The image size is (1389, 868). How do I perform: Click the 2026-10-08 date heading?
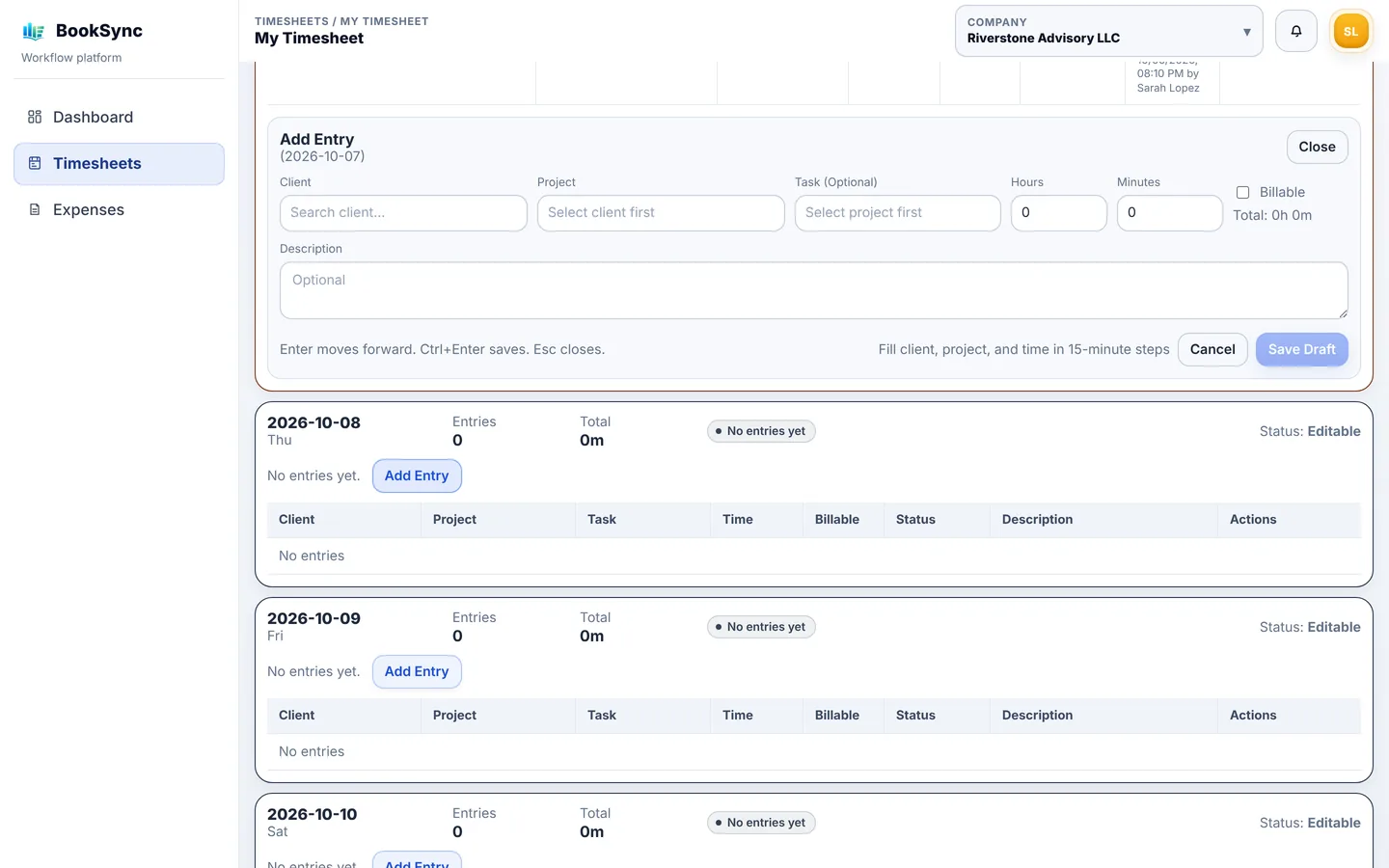(313, 422)
